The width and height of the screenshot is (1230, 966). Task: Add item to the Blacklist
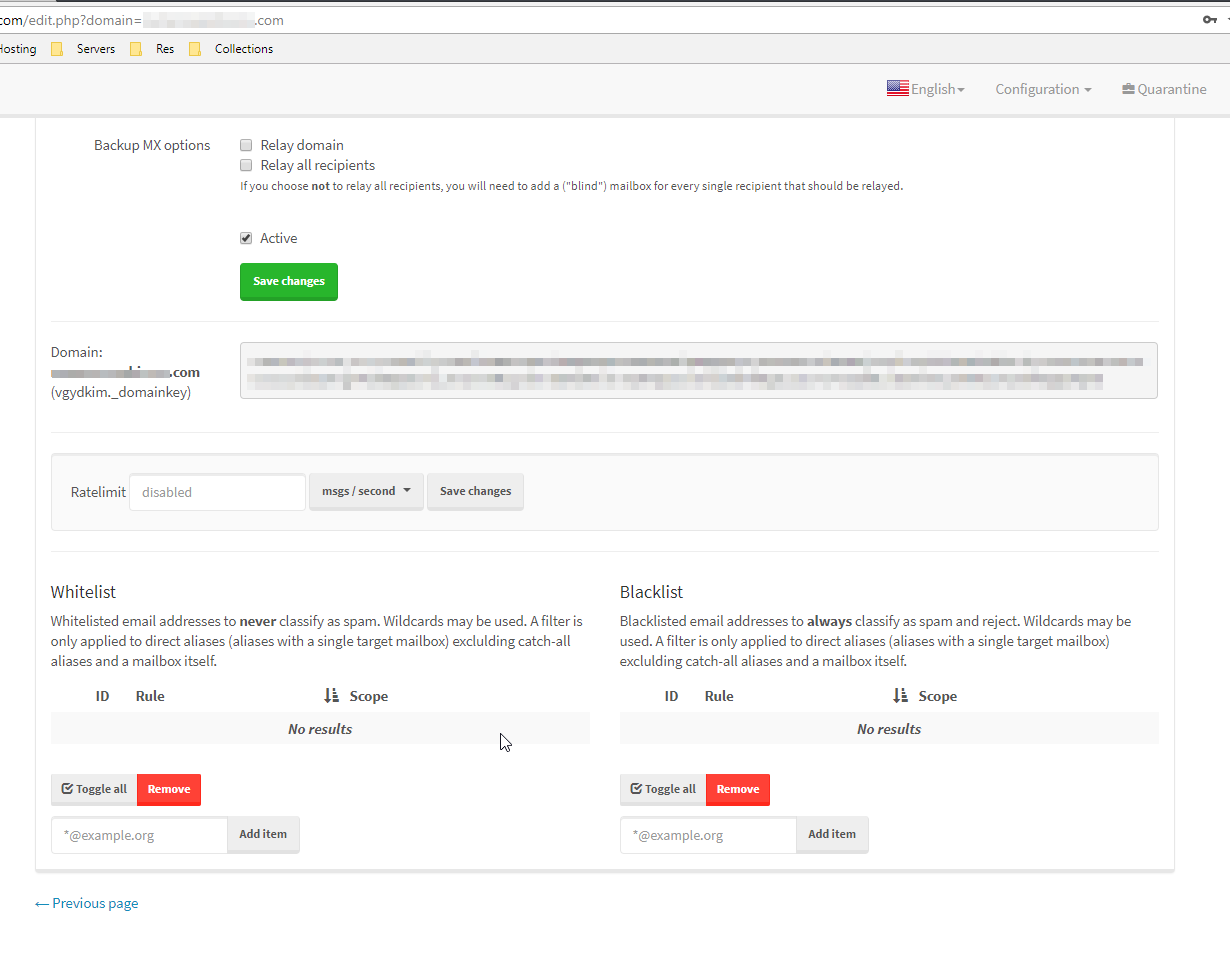click(832, 834)
